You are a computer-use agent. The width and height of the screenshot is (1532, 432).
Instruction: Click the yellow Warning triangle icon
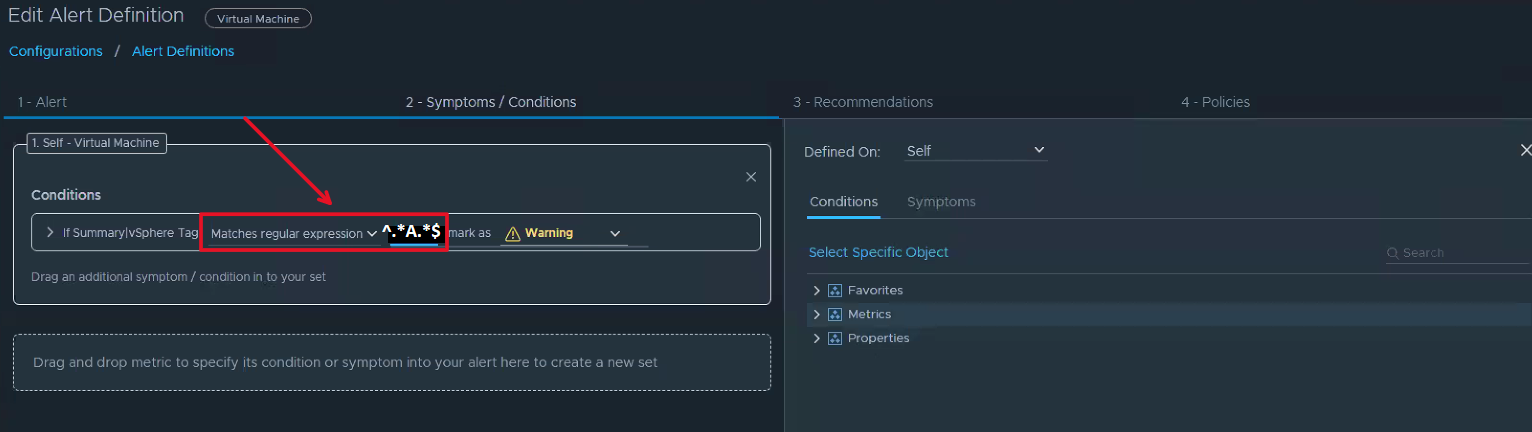click(x=513, y=233)
